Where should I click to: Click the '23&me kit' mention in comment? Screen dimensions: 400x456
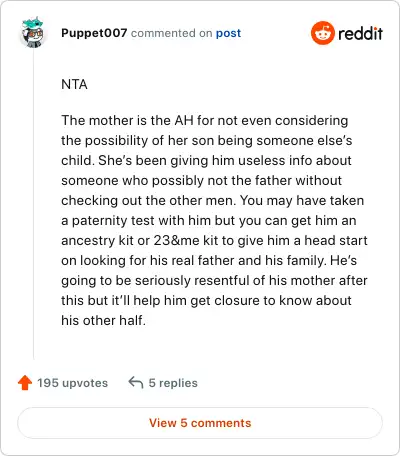[185, 240]
